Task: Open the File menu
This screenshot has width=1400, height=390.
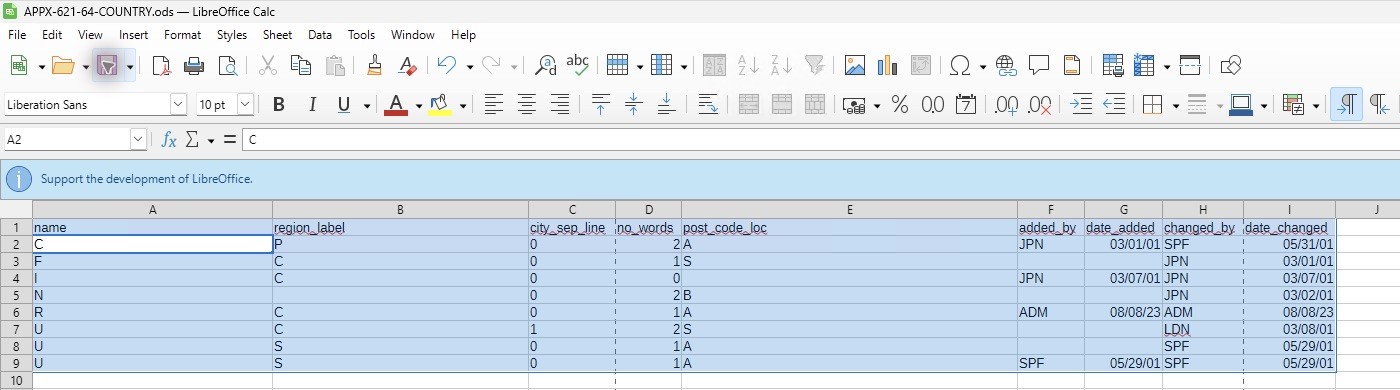Action: tap(17, 34)
